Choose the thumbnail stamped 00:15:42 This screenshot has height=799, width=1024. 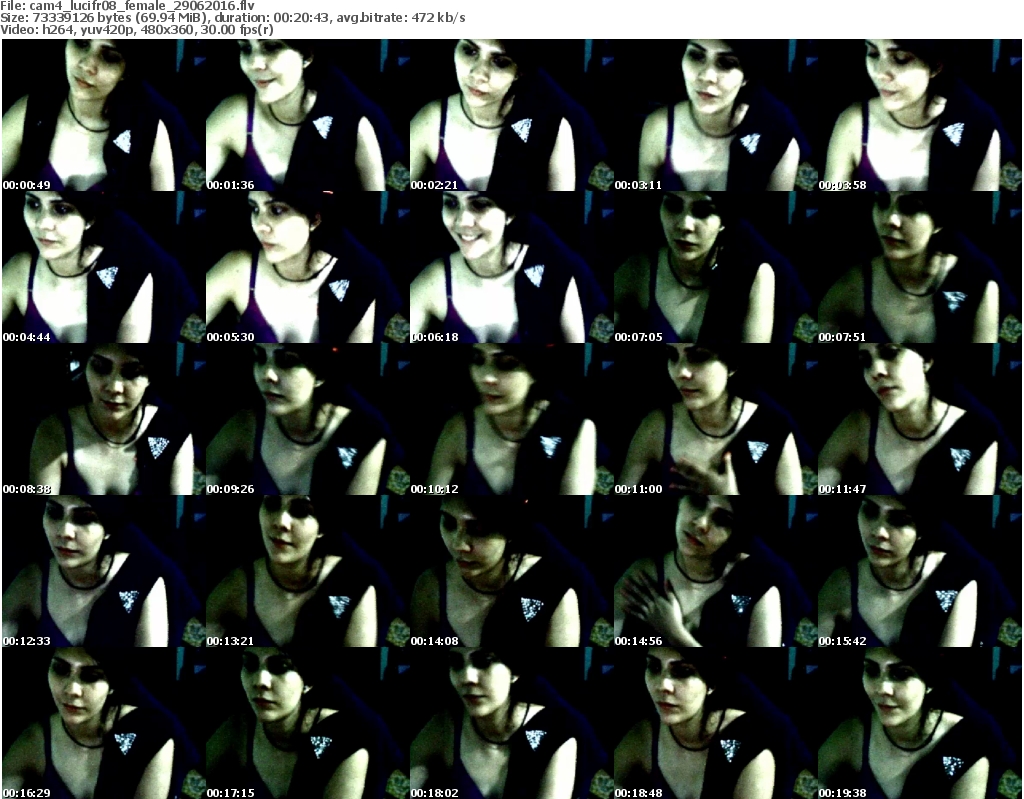(x=919, y=571)
